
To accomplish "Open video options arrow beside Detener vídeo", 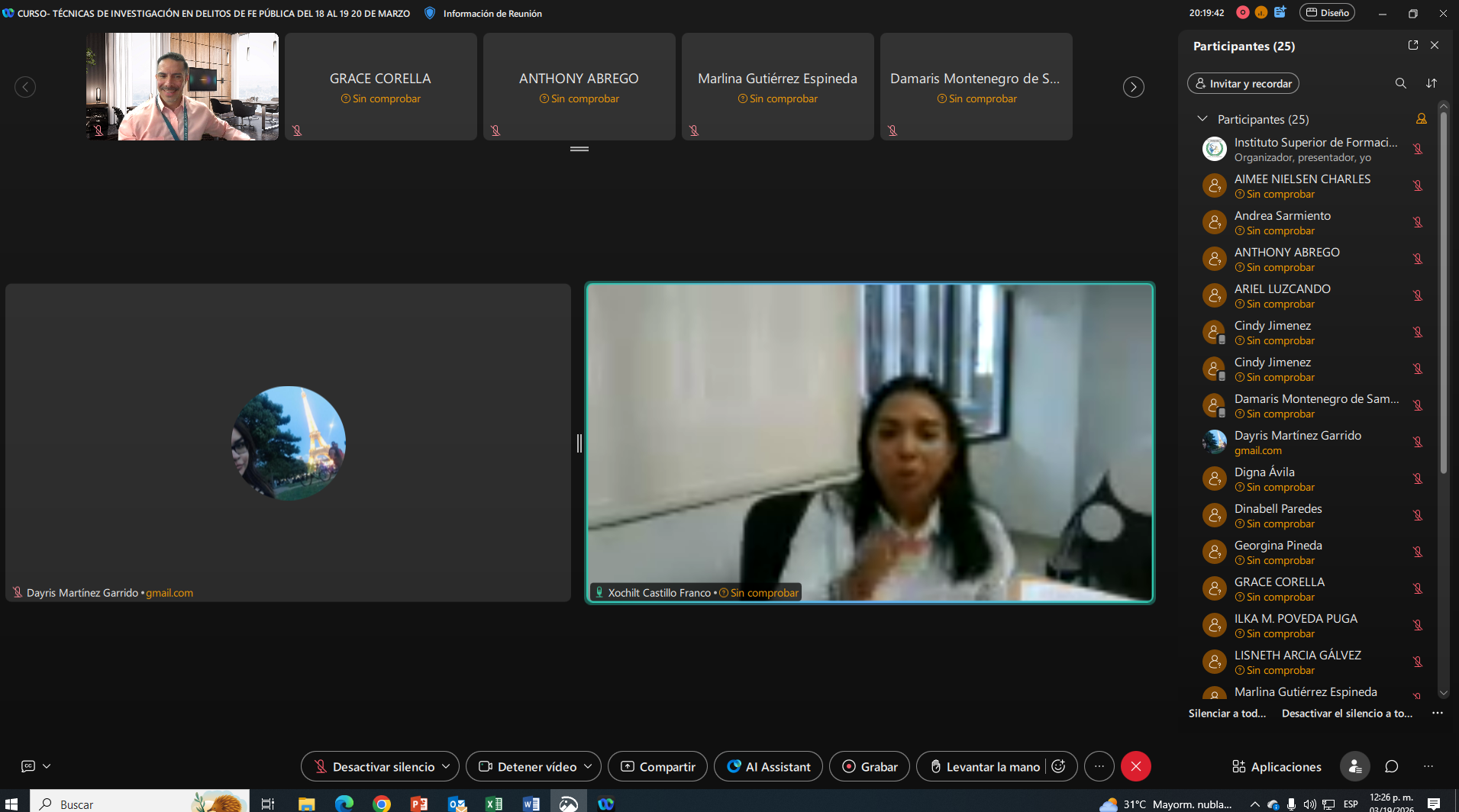I will 588,766.
